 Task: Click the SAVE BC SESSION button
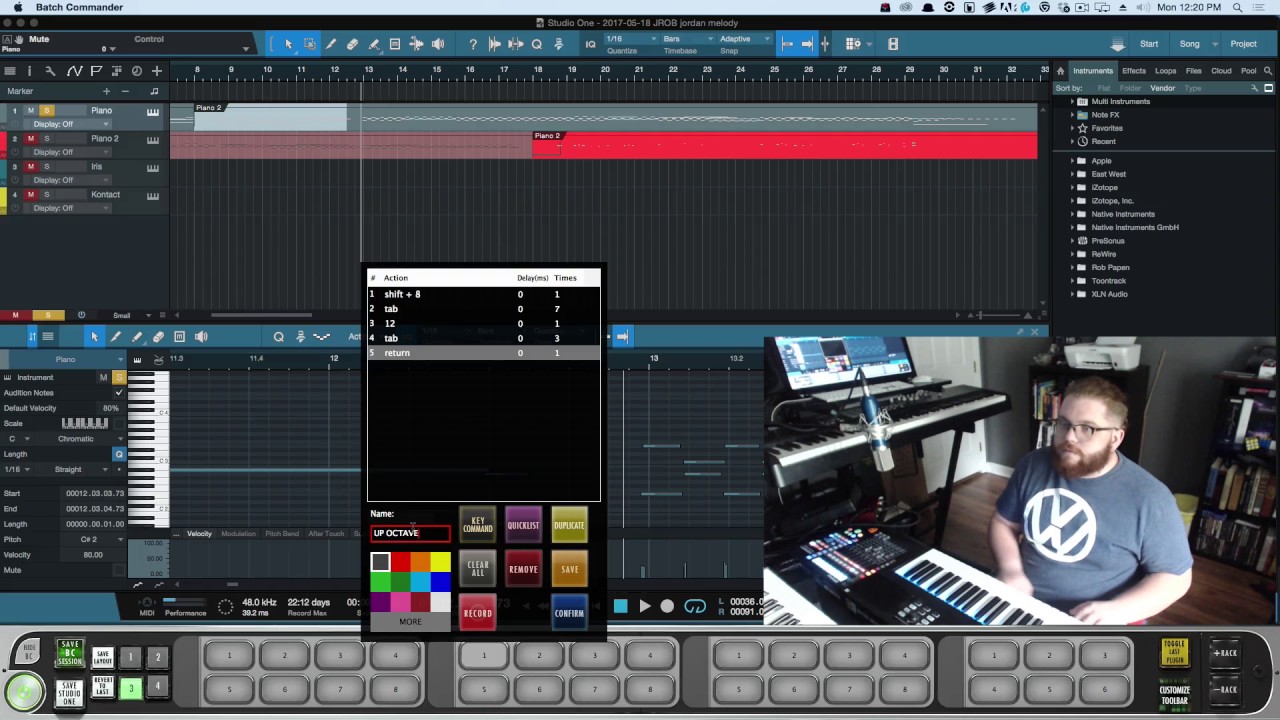click(x=69, y=654)
